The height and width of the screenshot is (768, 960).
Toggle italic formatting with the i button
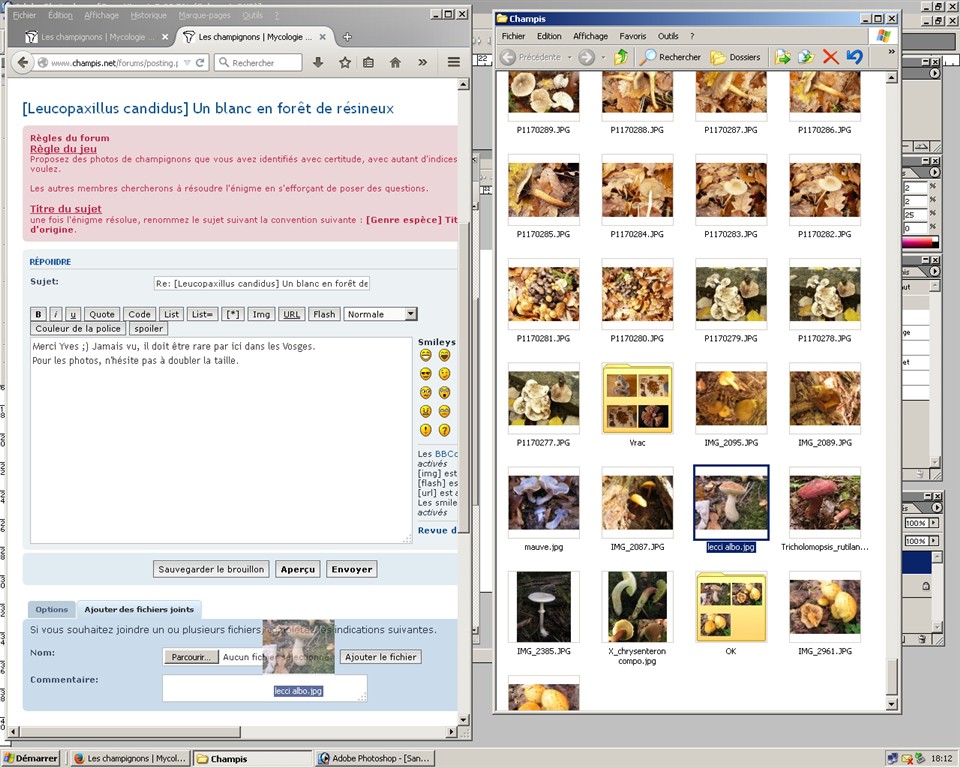[56, 314]
